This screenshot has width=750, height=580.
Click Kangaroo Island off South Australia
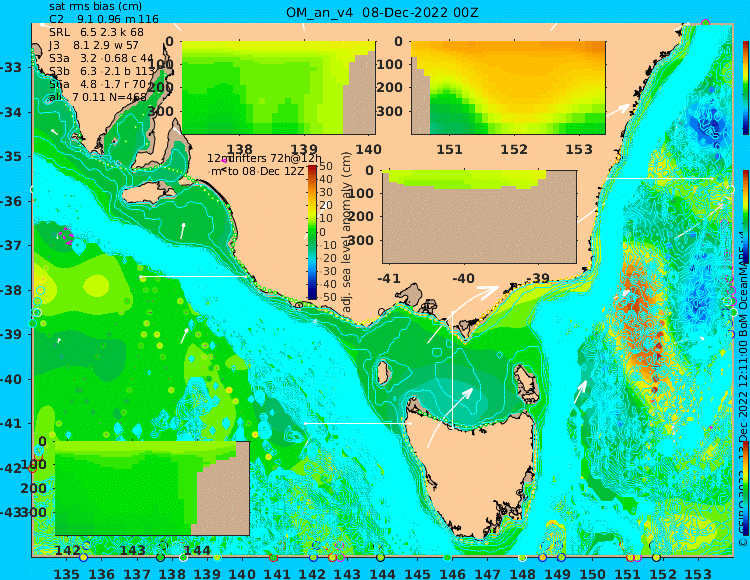coord(149,194)
